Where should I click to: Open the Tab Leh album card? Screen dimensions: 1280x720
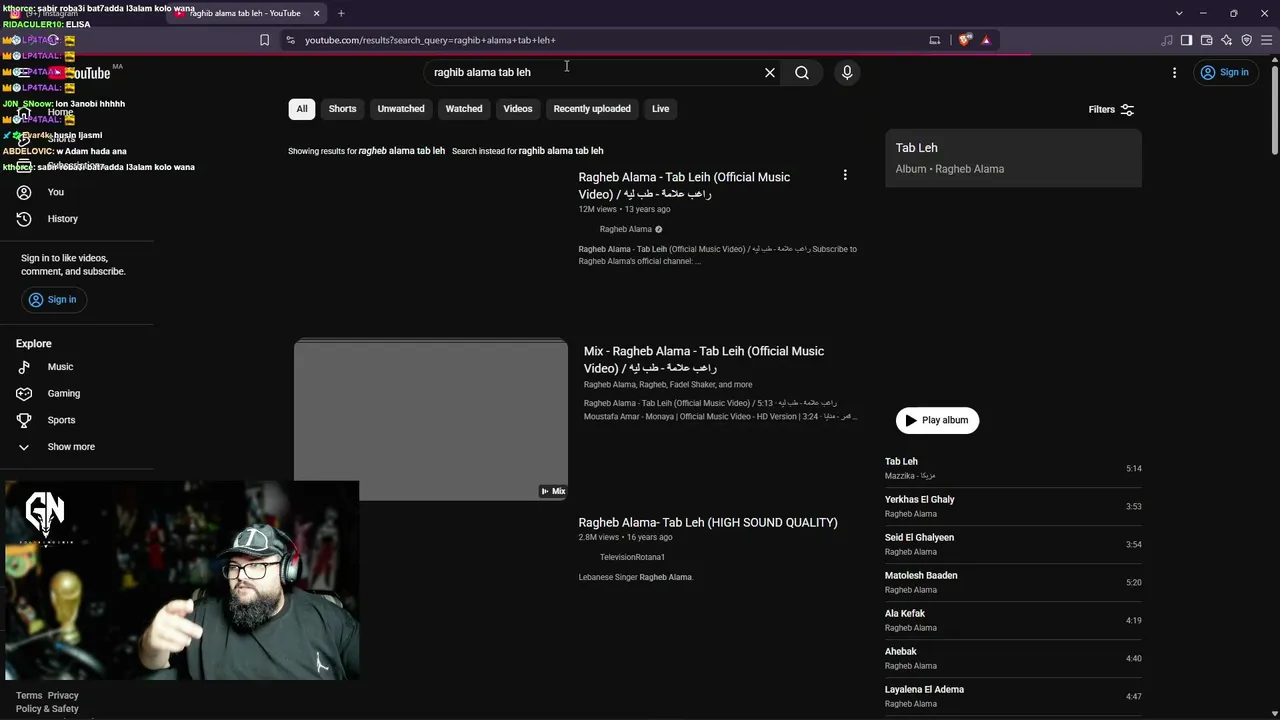point(1013,158)
